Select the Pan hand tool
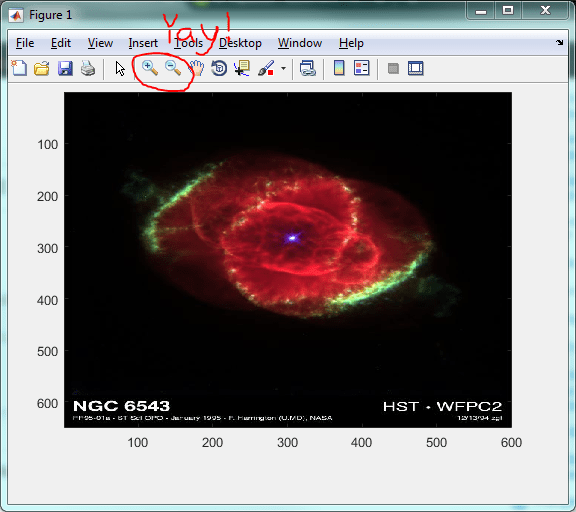The image size is (576, 512). point(197,68)
